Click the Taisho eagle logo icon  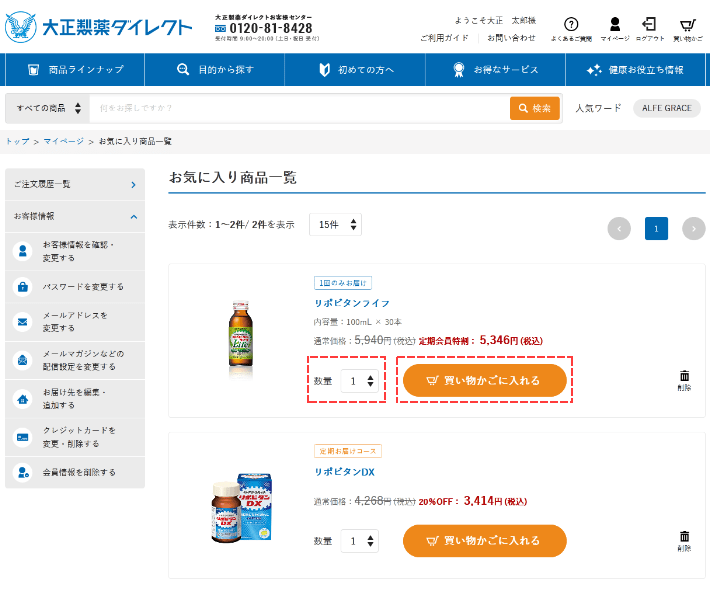(21, 27)
